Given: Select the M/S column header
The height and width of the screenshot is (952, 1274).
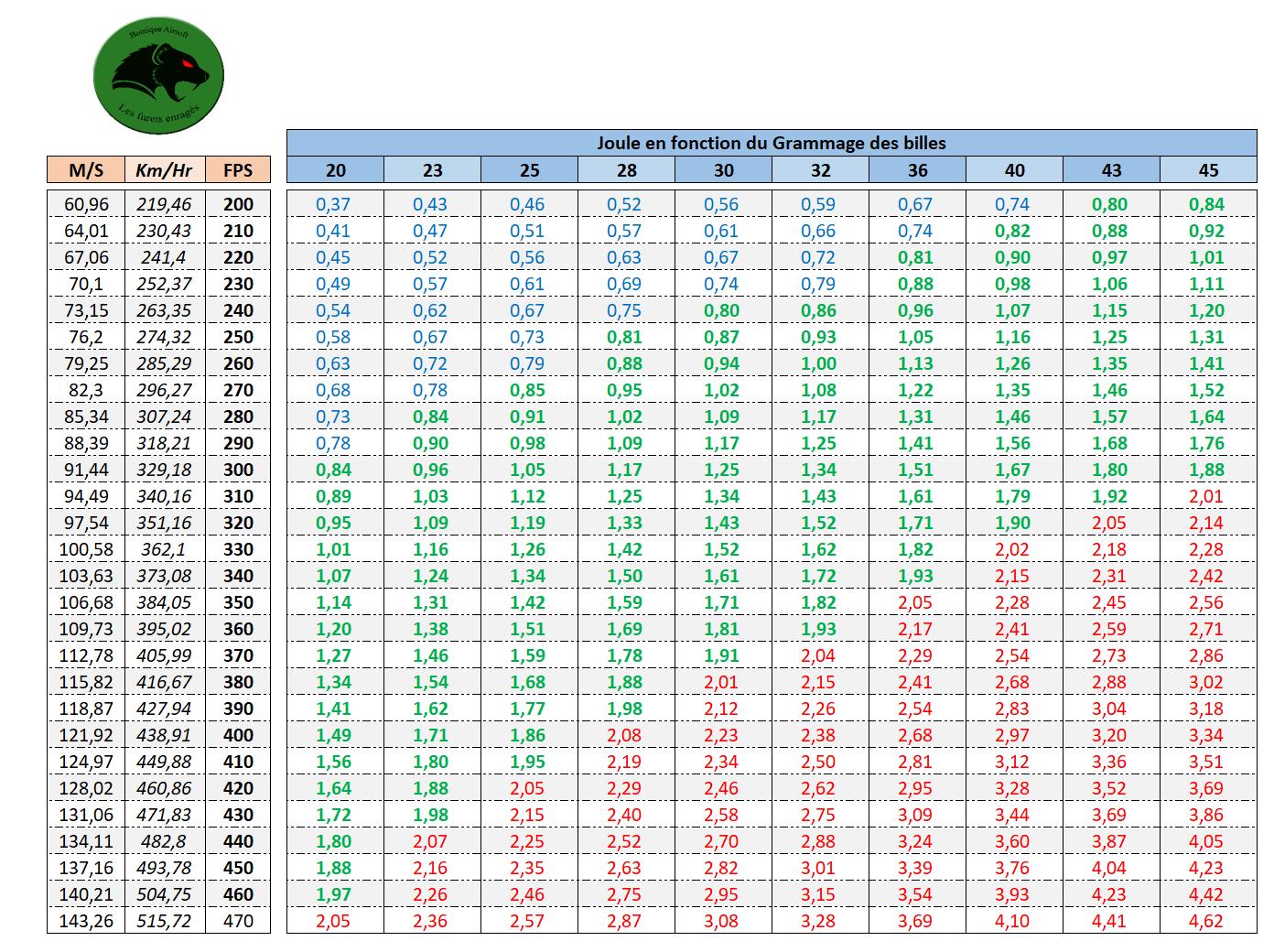Looking at the screenshot, I should [86, 169].
